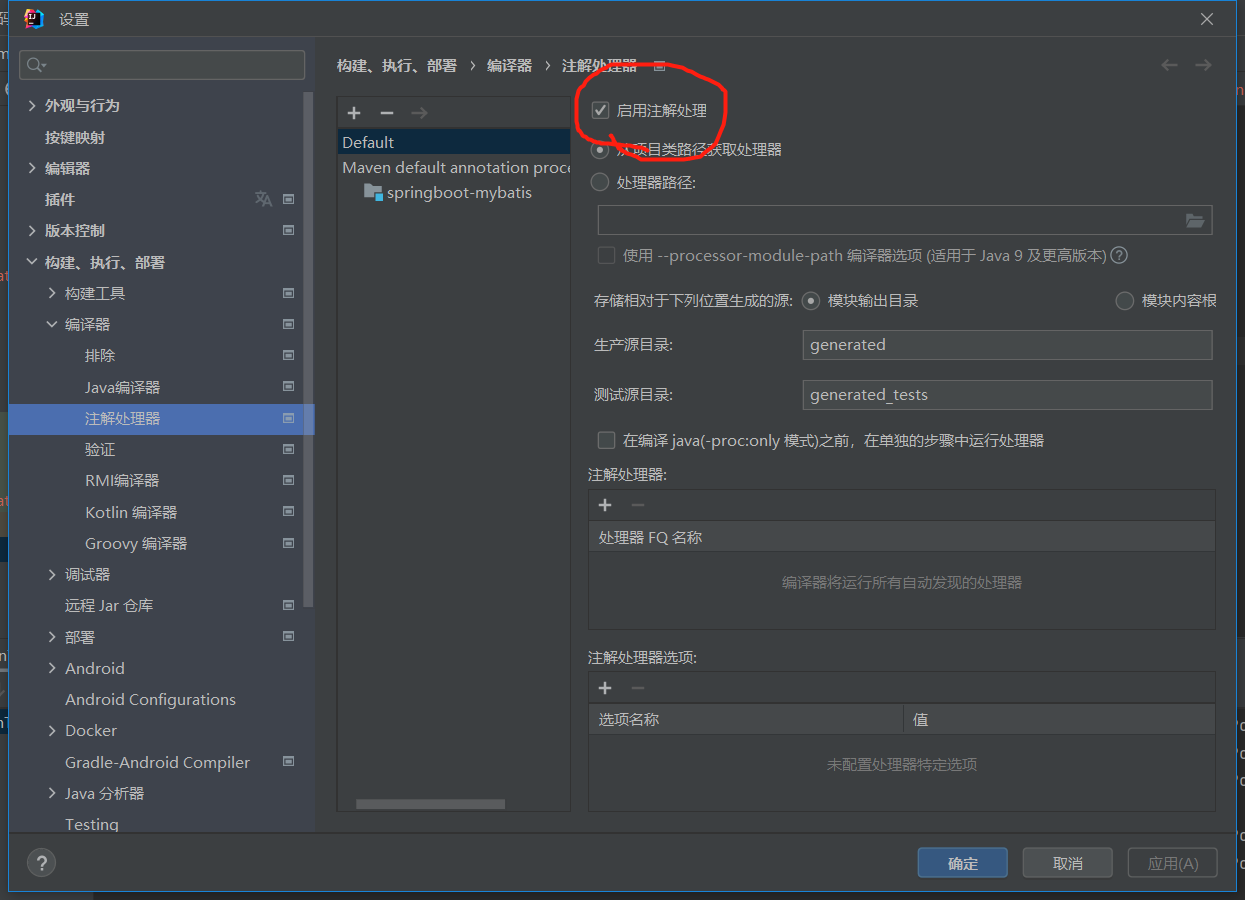Uncheck 启用注解处理
This screenshot has height=900, width=1245.
[x=600, y=112]
